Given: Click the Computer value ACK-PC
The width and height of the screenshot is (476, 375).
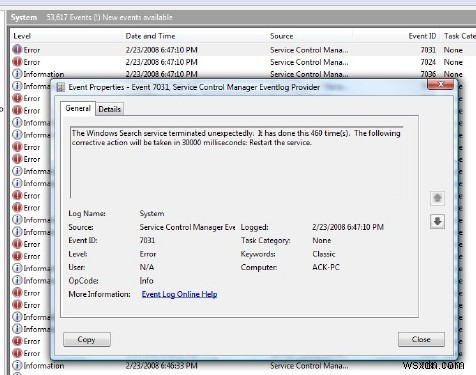Looking at the screenshot, I should point(326,267).
